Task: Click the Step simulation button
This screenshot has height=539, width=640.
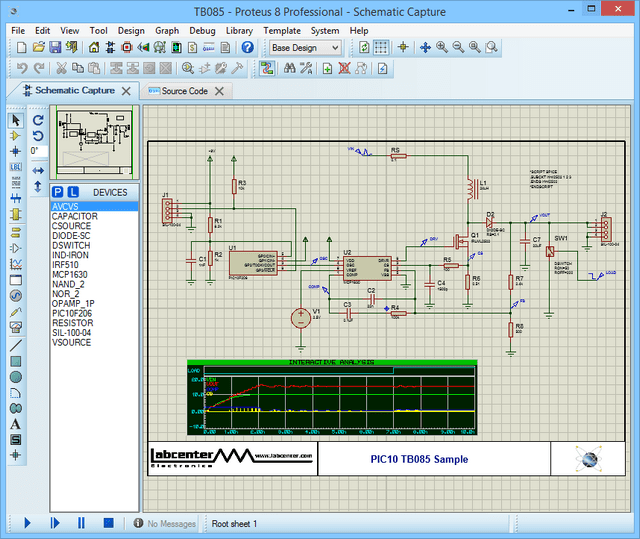Action: click(x=55, y=523)
